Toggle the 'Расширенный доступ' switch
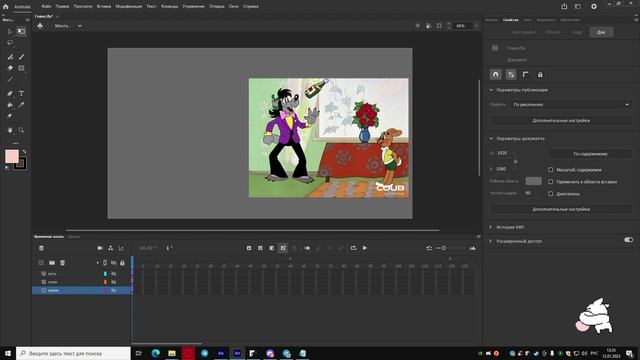640x360 pixels. coord(629,240)
